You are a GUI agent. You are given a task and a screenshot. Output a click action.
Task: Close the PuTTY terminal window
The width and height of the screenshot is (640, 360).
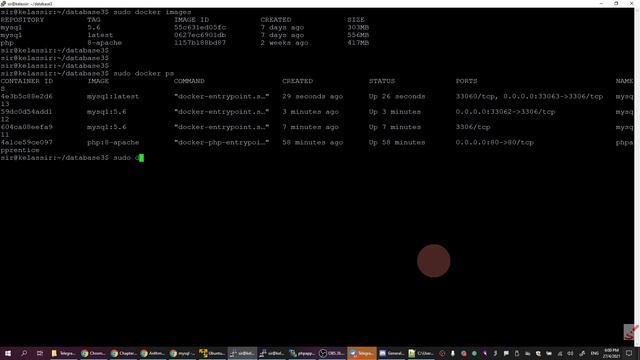click(631, 4)
